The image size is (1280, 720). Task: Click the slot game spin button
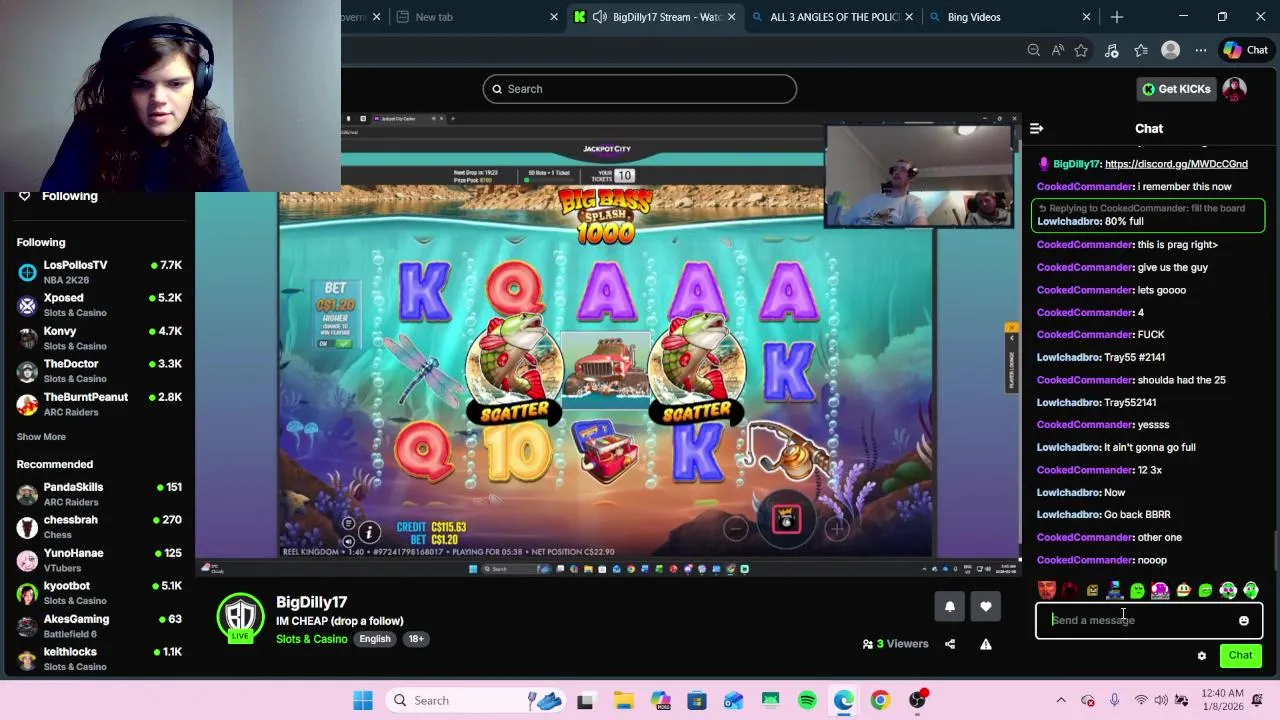(786, 520)
